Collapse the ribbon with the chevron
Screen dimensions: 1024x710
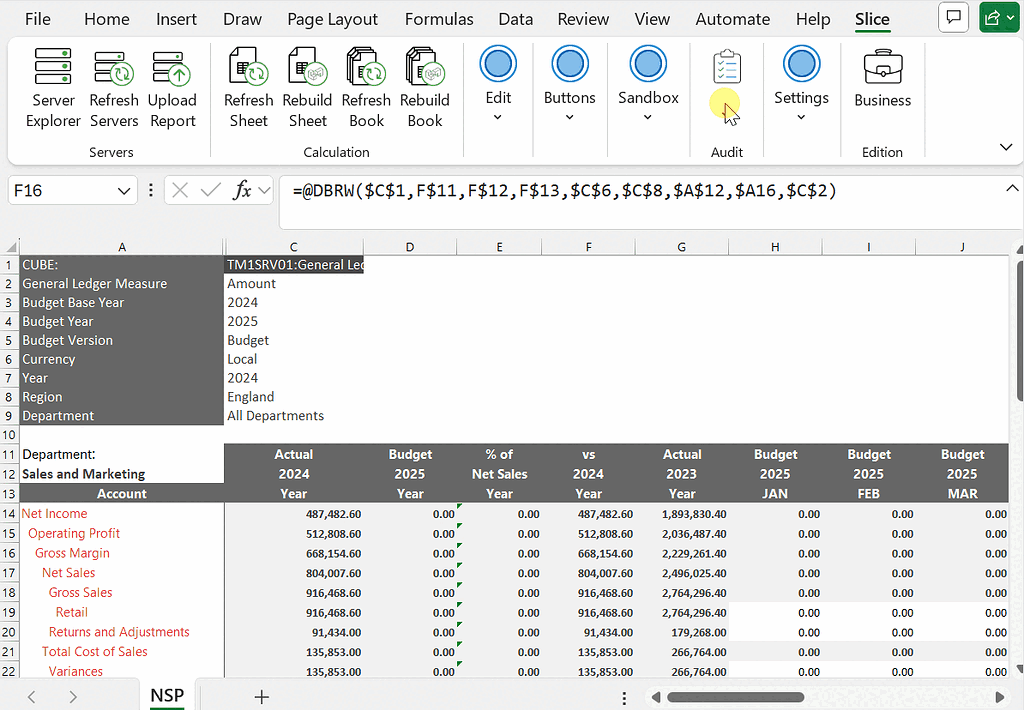coord(1006,147)
